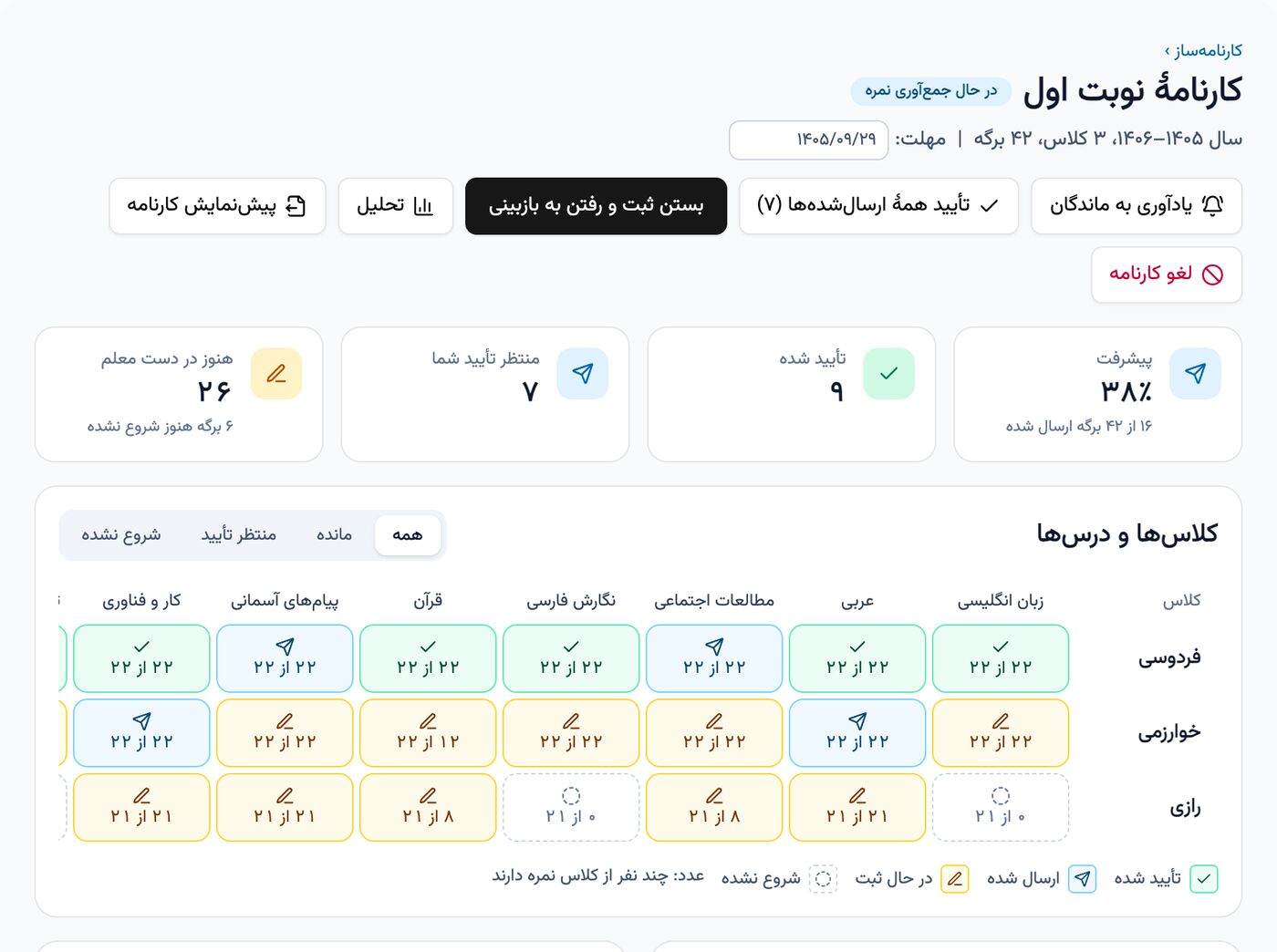Click the تأیید شده legend check icon
The width and height of the screenshot is (1277, 952).
point(1204,879)
